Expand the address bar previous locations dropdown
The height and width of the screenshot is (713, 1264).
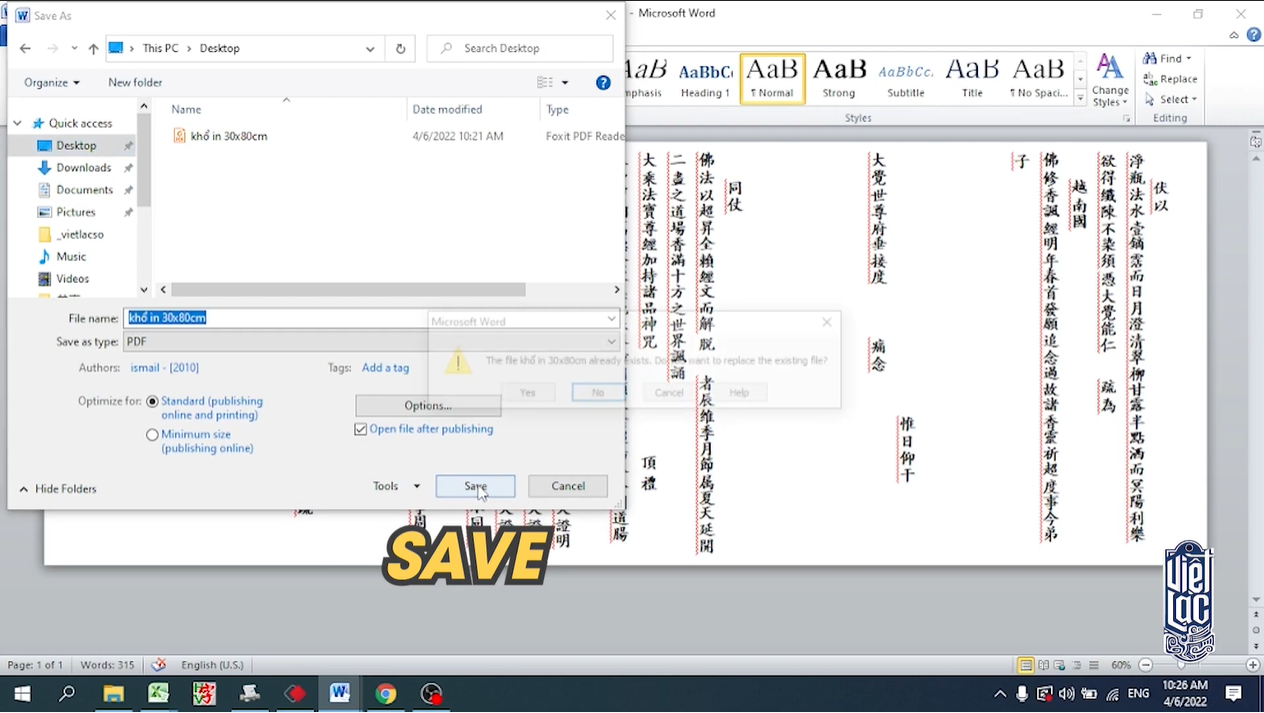(370, 48)
